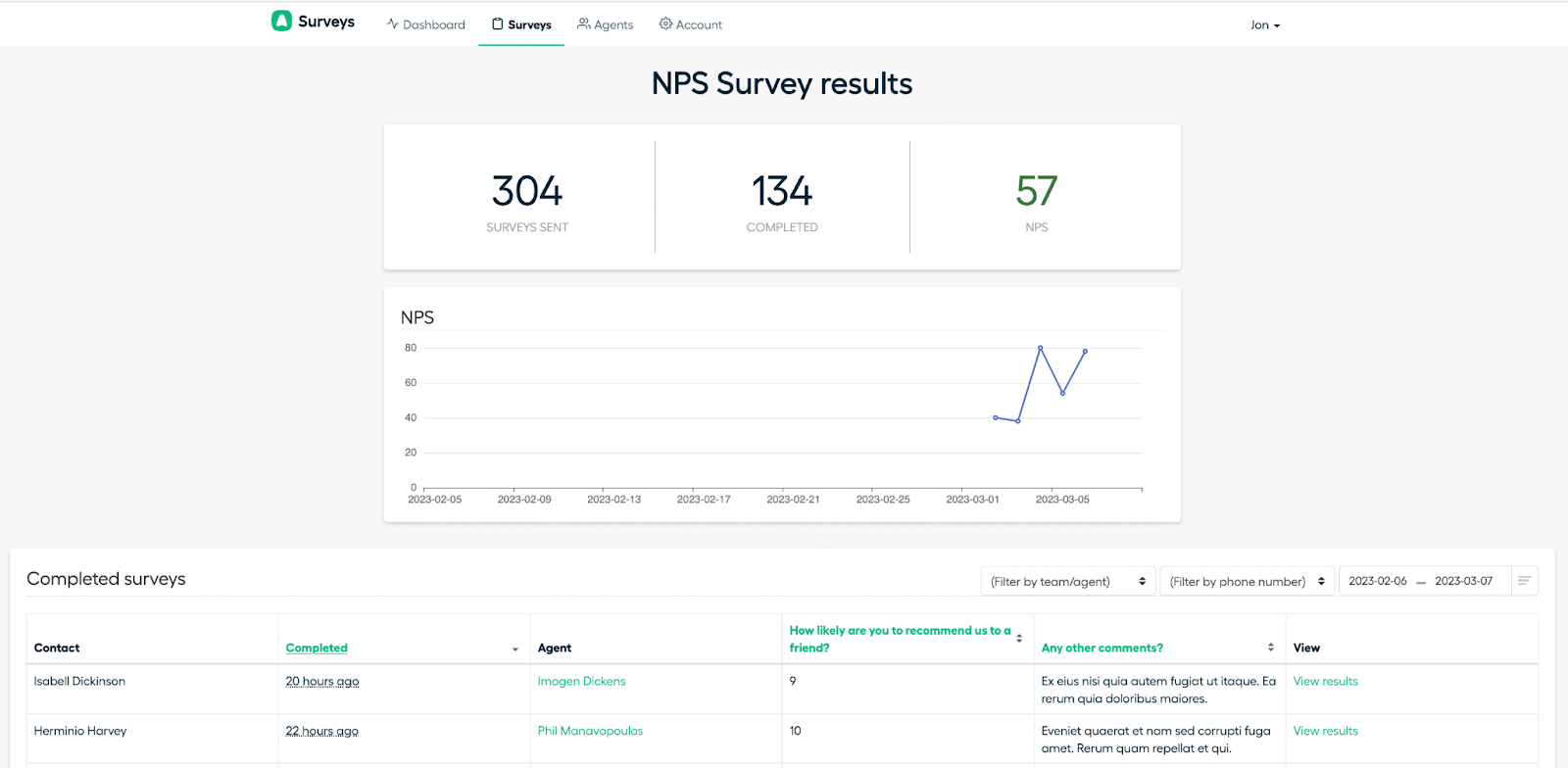The width and height of the screenshot is (1568, 768).
Task: Open agent Imogen Dickens link
Action: pyautogui.click(x=581, y=681)
